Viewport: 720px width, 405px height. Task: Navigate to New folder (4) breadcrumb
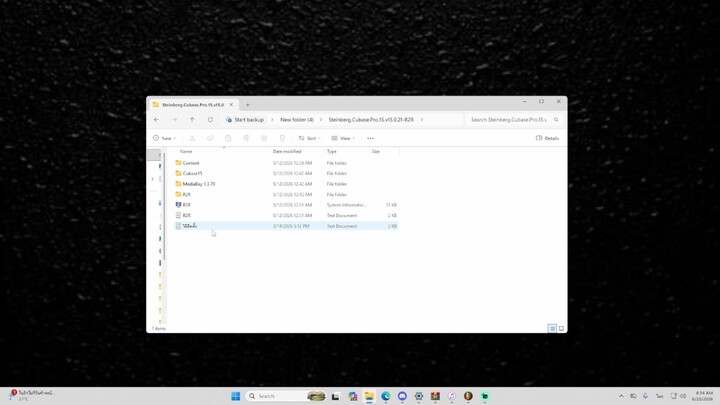click(297, 119)
